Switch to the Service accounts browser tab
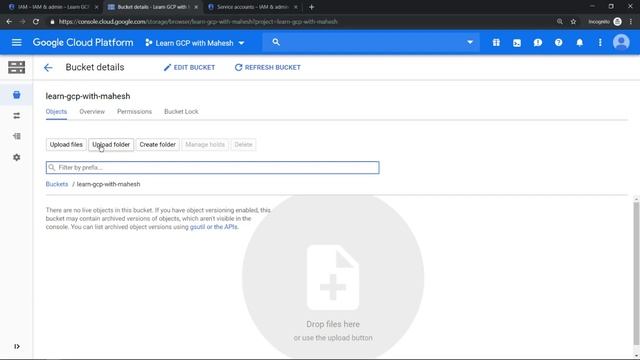The width and height of the screenshot is (640, 360). (x=252, y=7)
